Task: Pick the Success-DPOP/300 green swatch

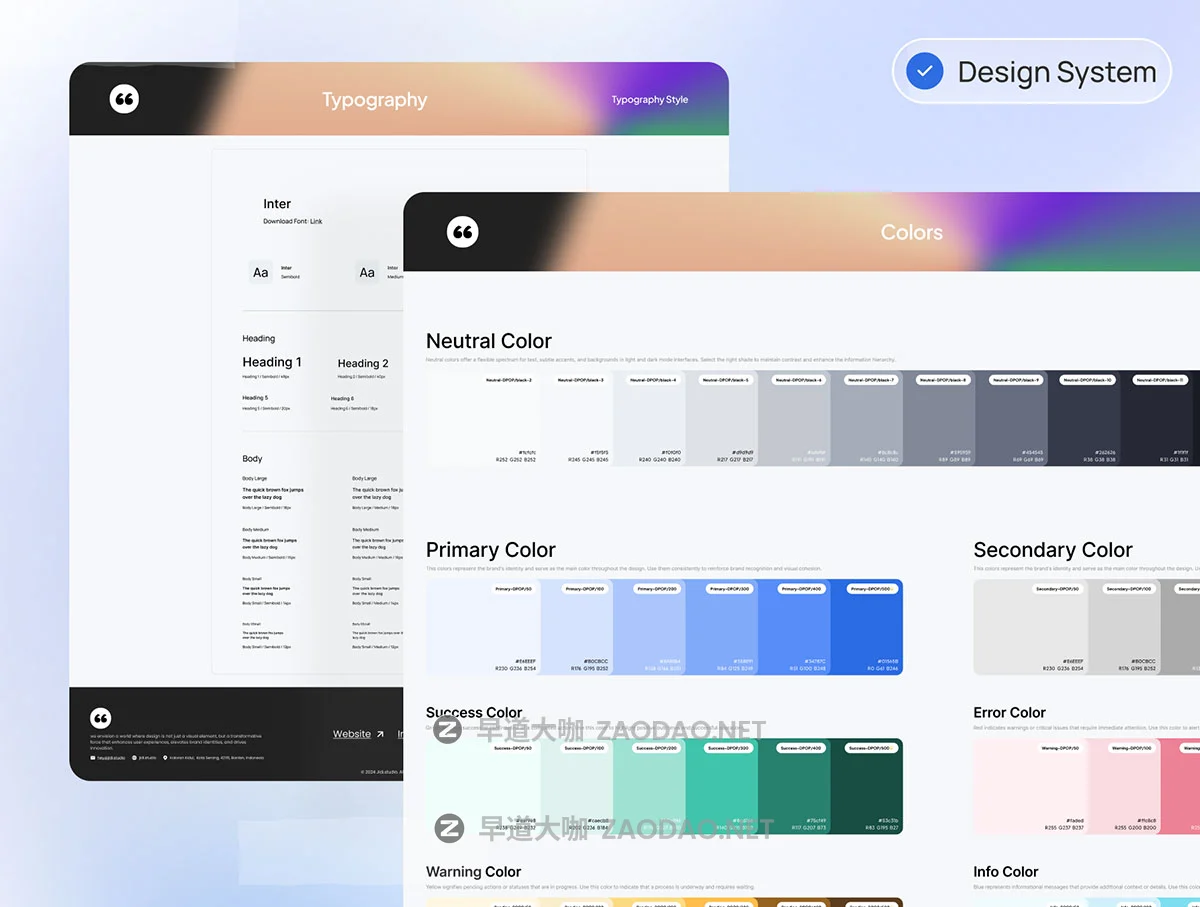Action: click(x=721, y=786)
